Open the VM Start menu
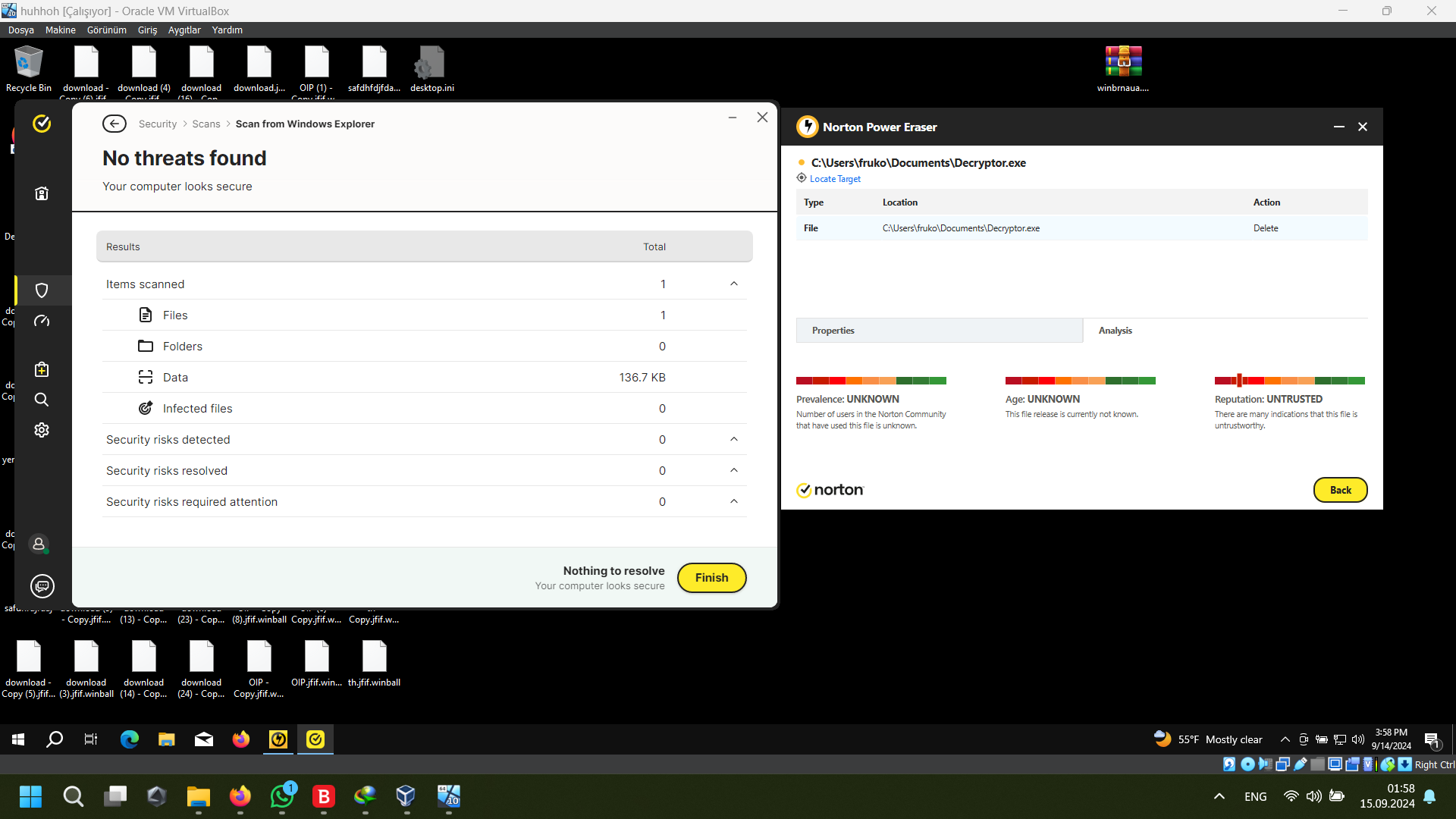 [x=18, y=739]
